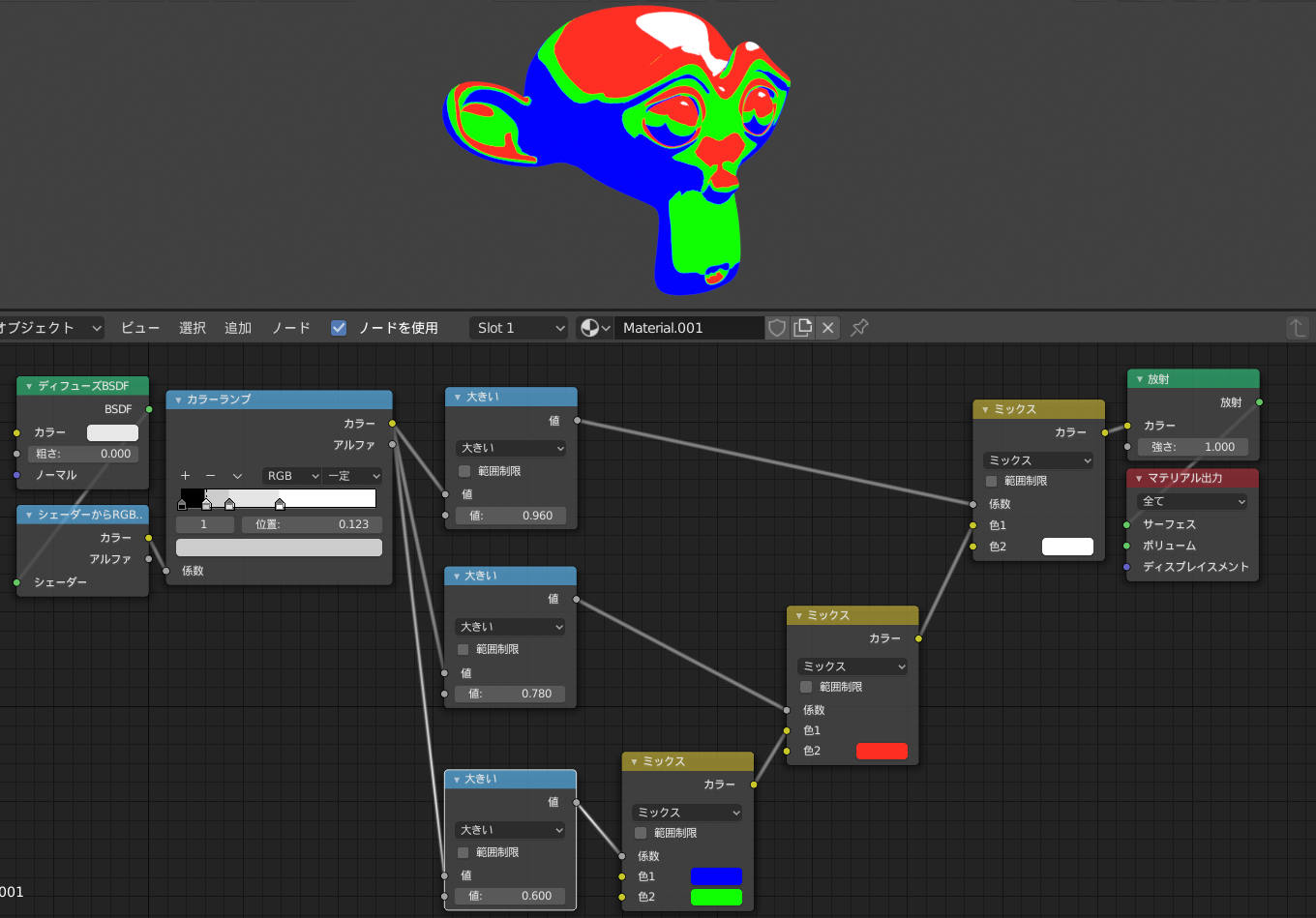1316x918 pixels.
Task: Click the green BSDF output socket
Action: click(149, 409)
